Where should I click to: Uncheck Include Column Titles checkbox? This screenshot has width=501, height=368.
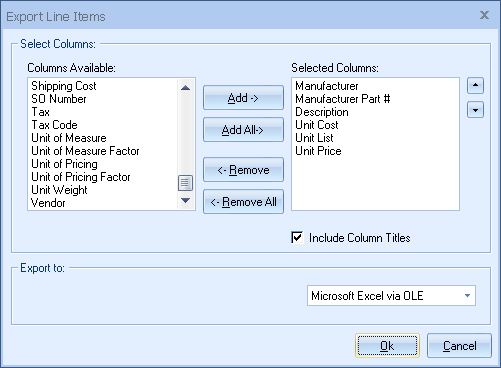297,238
